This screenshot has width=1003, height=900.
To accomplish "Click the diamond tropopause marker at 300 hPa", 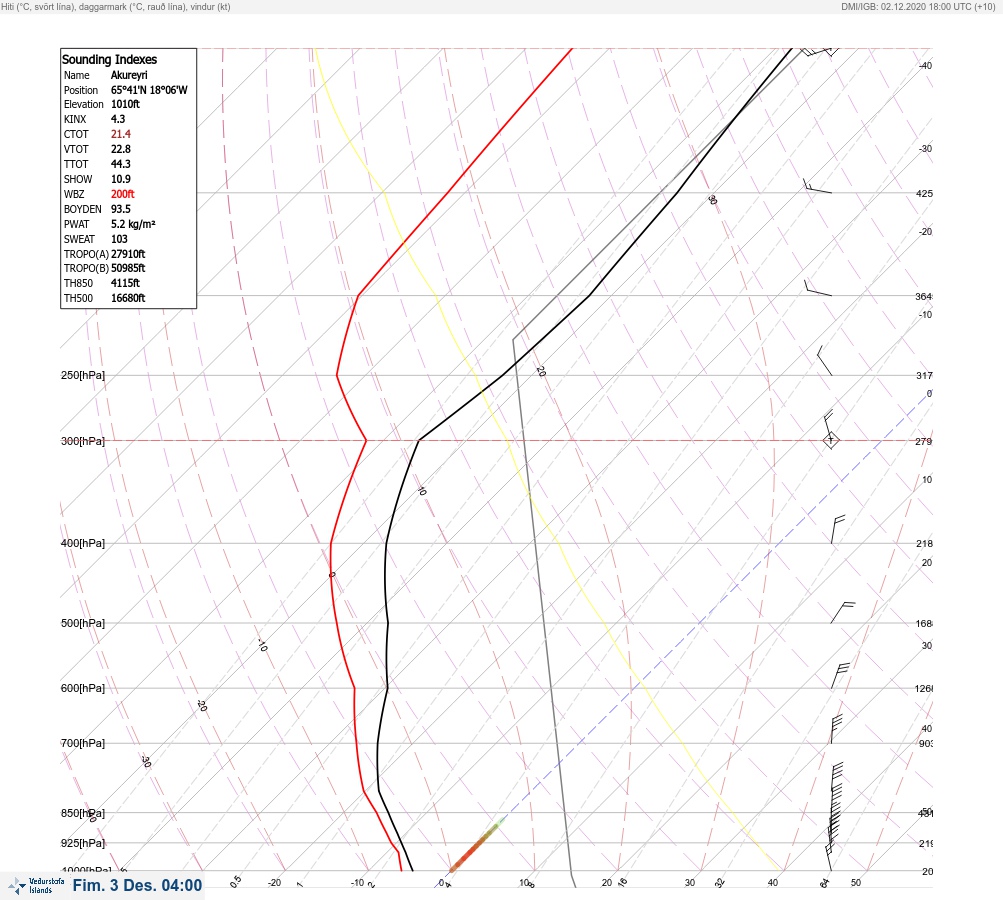I will [830, 441].
